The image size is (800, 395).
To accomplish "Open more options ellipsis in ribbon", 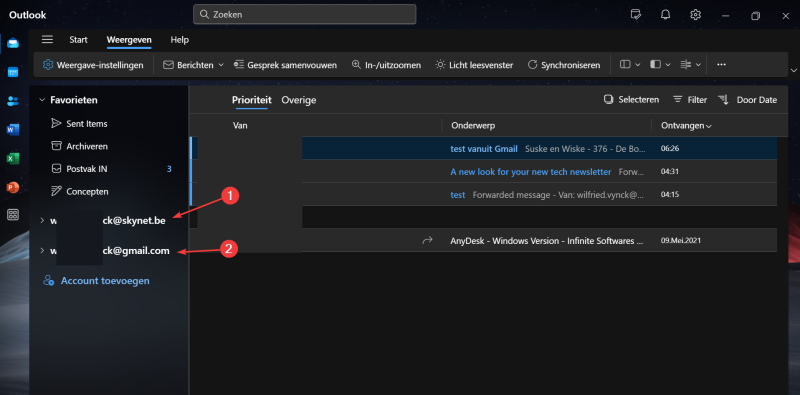I will (x=721, y=65).
